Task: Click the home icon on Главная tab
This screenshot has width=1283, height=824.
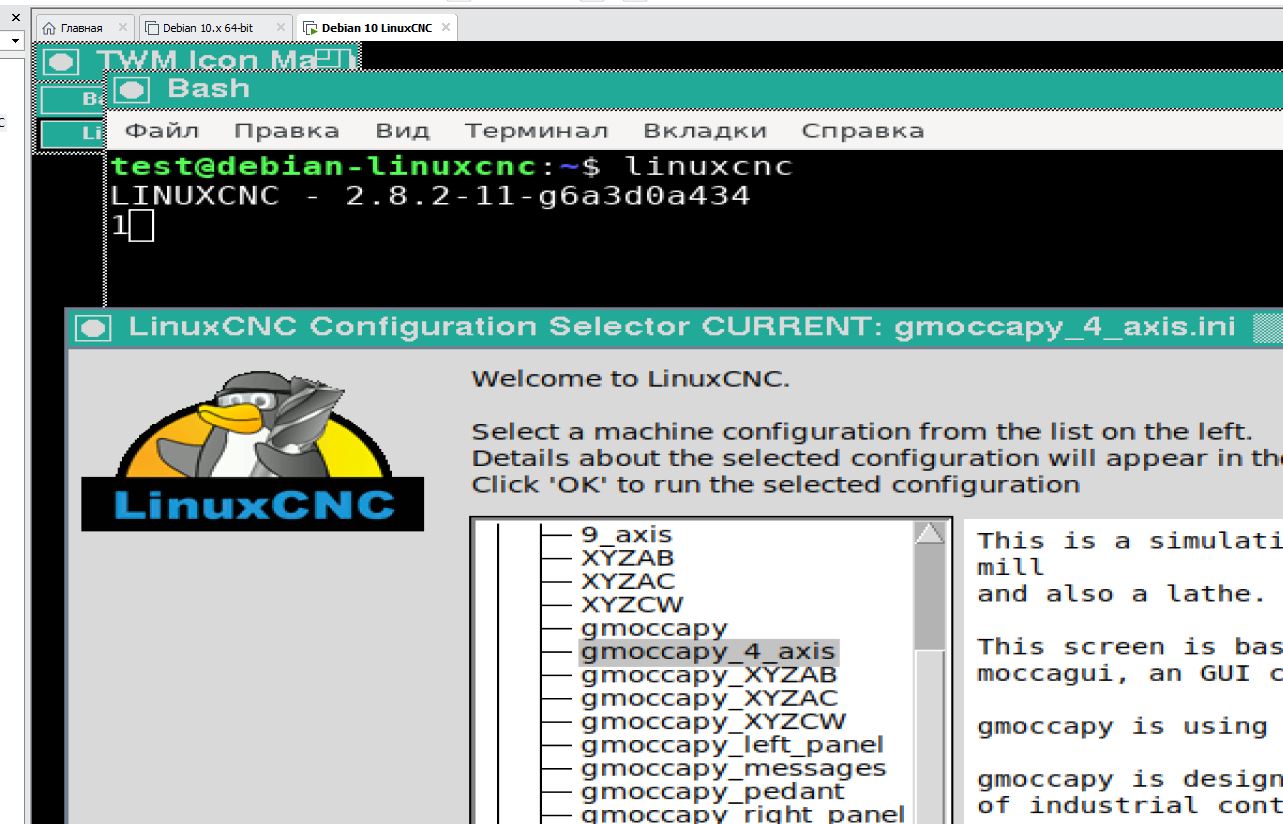Action: click(x=49, y=28)
